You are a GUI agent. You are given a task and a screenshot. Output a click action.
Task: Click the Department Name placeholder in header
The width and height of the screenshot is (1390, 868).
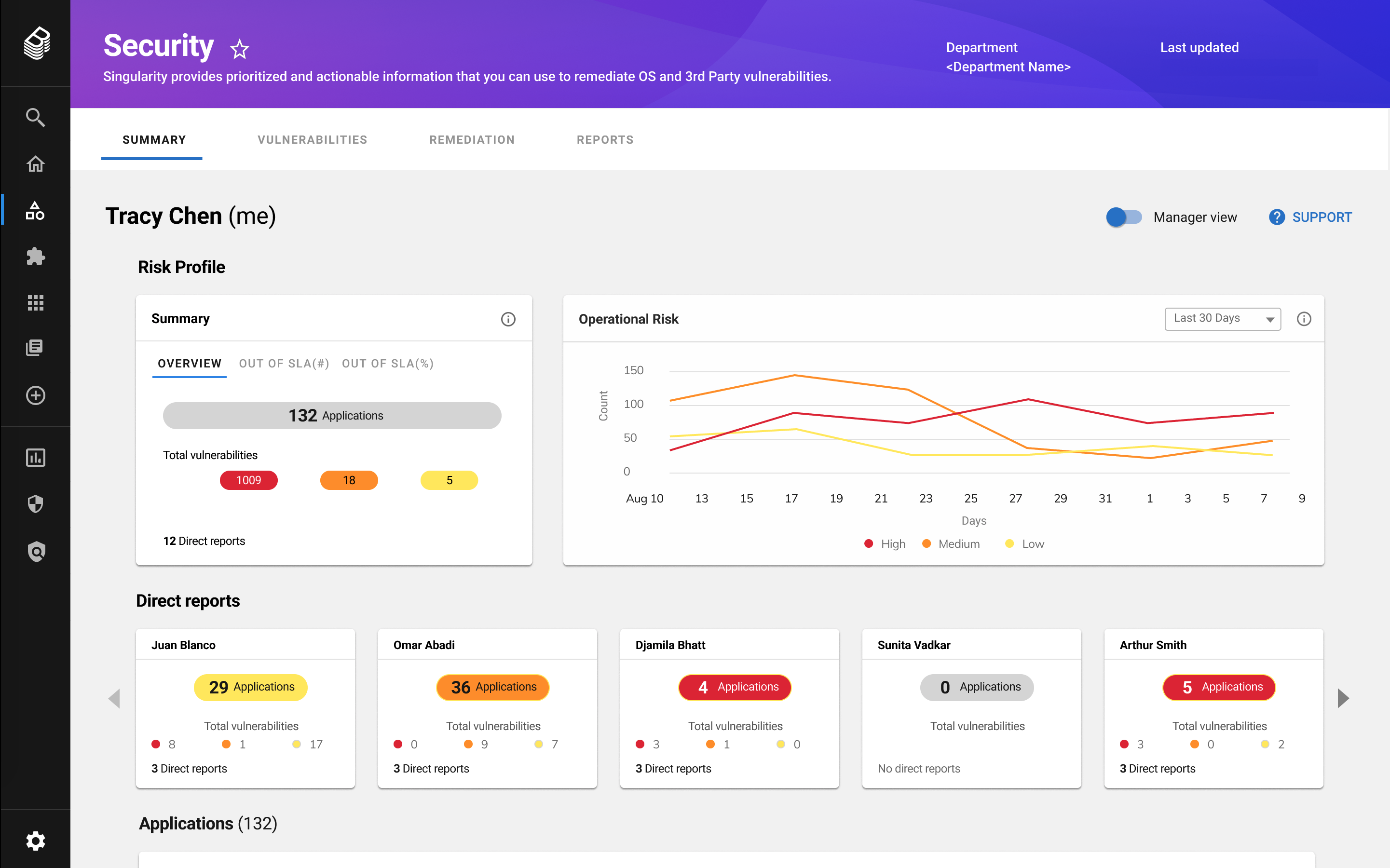pos(1008,67)
